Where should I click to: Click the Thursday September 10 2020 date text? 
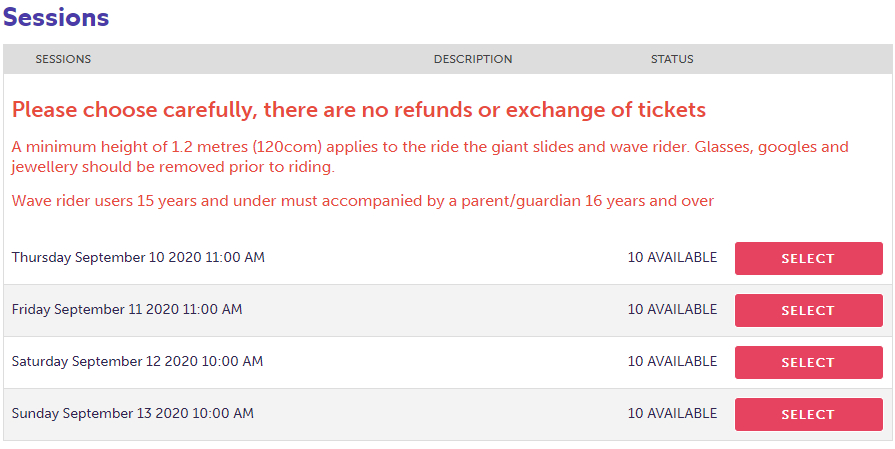(138, 258)
